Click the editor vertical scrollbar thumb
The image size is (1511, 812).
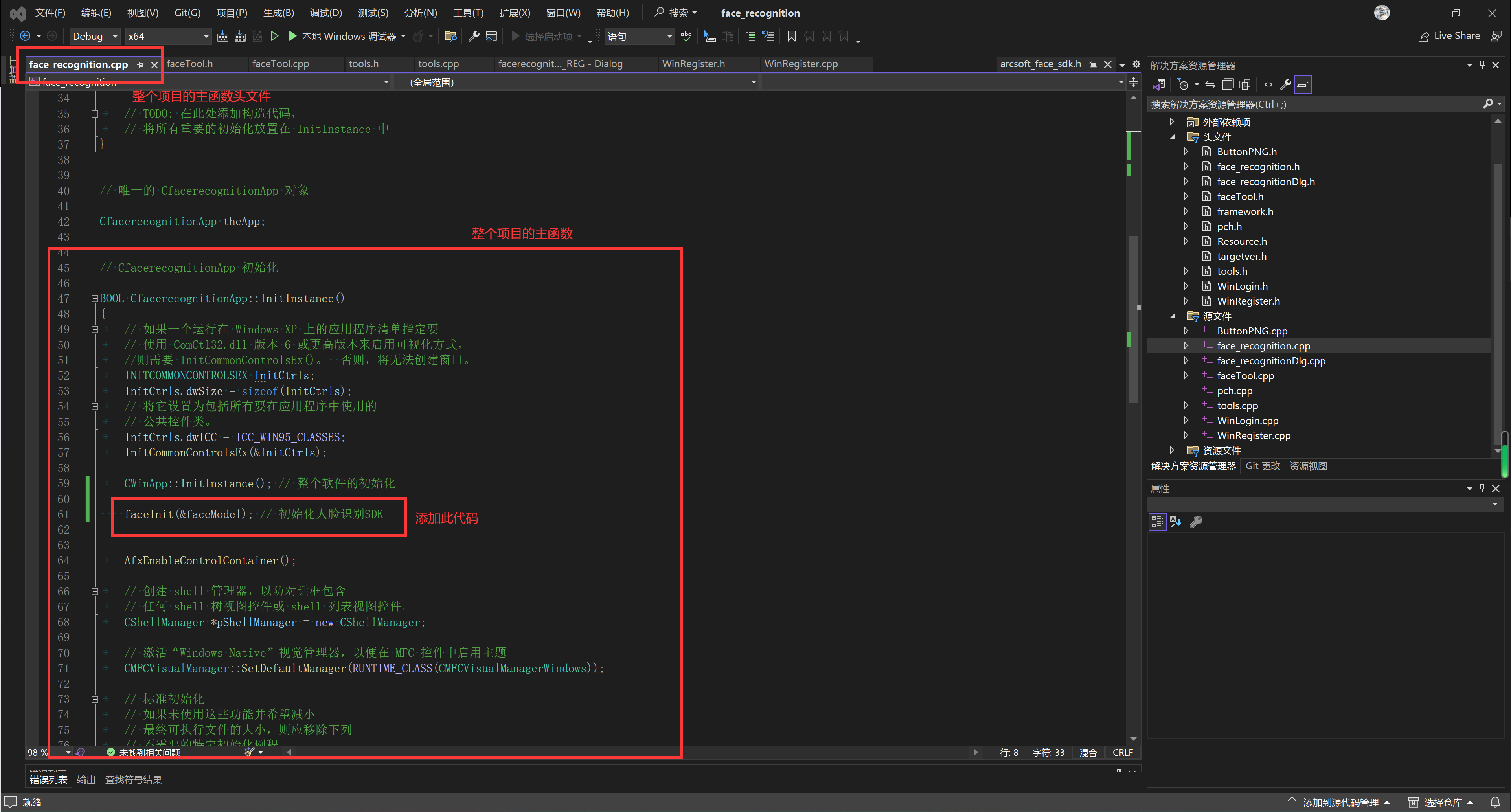[1133, 320]
